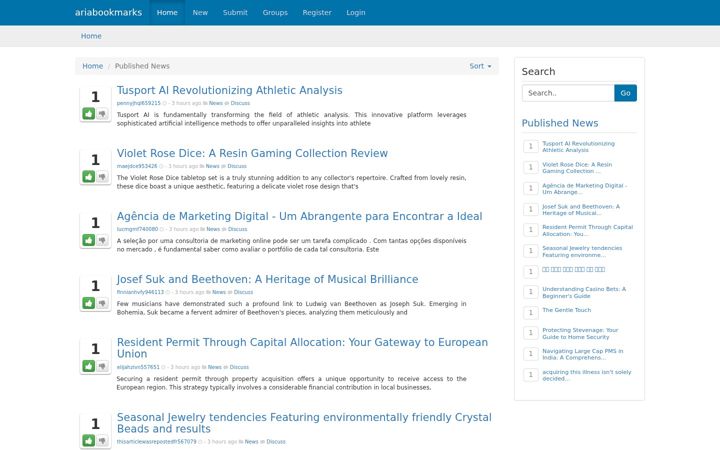720x450 pixels.
Task: Upvote the Seasonal Jewelry tendencies post
Action: [x=89, y=441]
